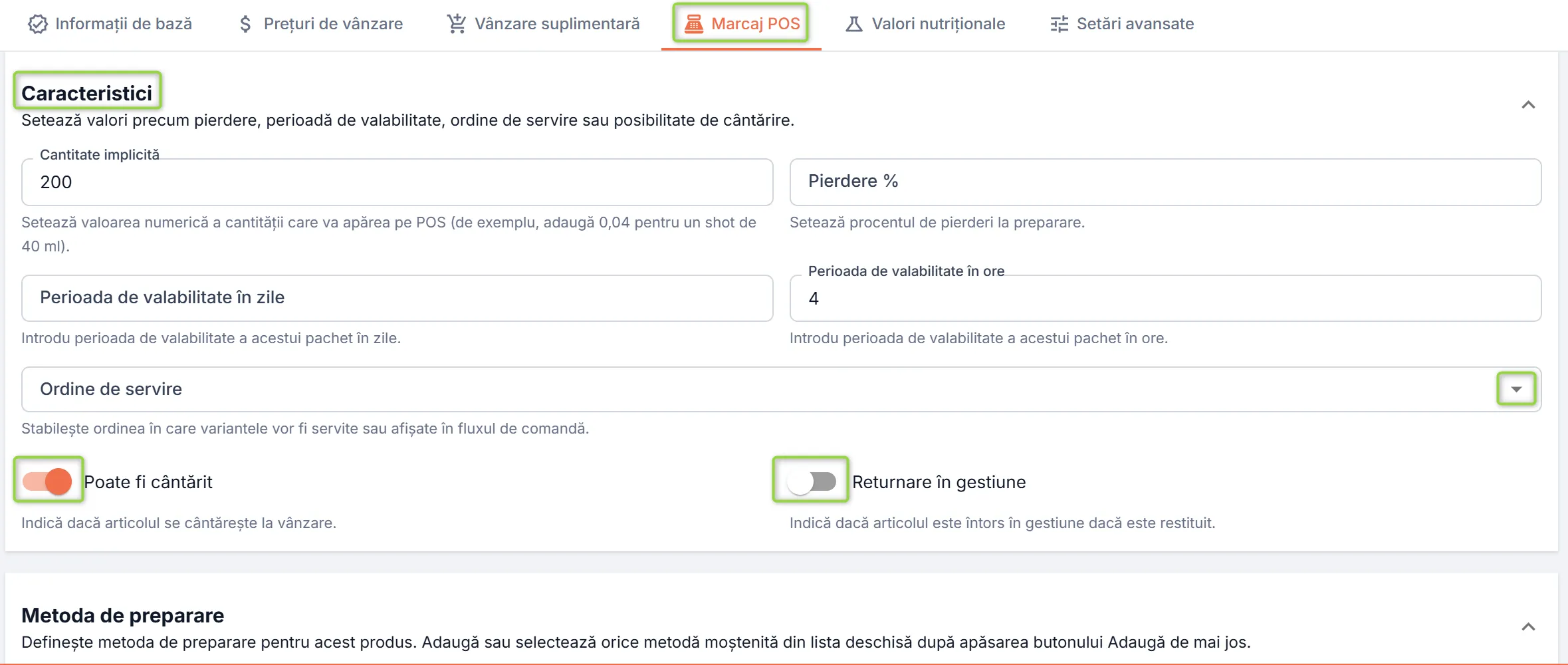Screen dimensions: 1568x665
Task: Click the dollar icon beside Prețuri de vânzare
Action: click(x=245, y=24)
